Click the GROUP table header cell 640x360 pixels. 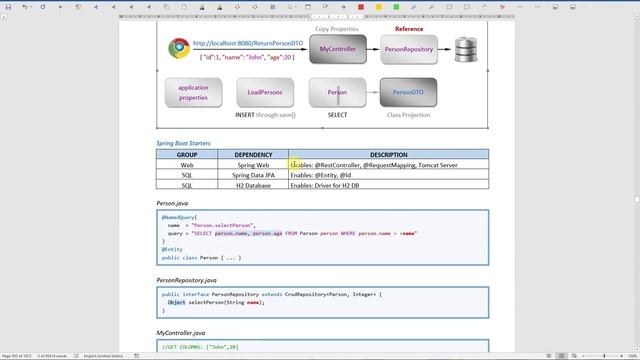coord(187,155)
